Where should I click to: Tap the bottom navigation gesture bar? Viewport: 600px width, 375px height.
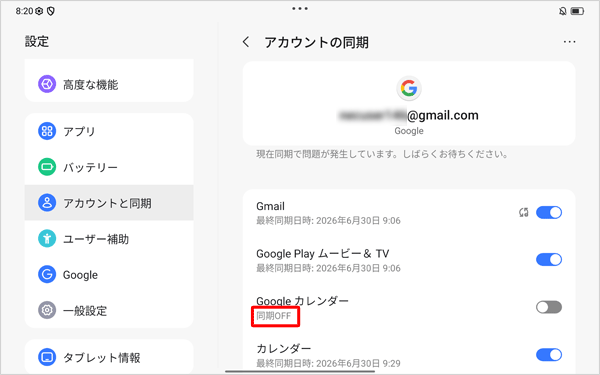click(300, 371)
